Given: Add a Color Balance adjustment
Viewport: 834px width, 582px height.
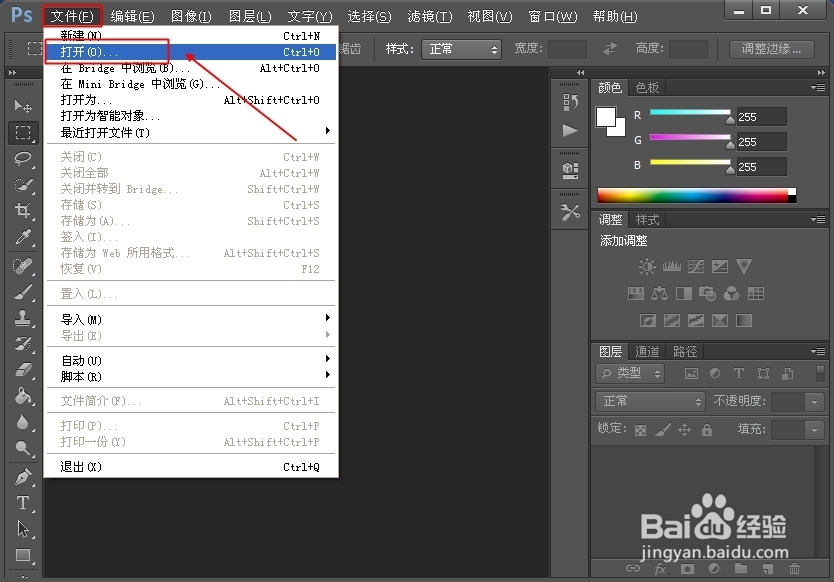Looking at the screenshot, I should [x=660, y=293].
